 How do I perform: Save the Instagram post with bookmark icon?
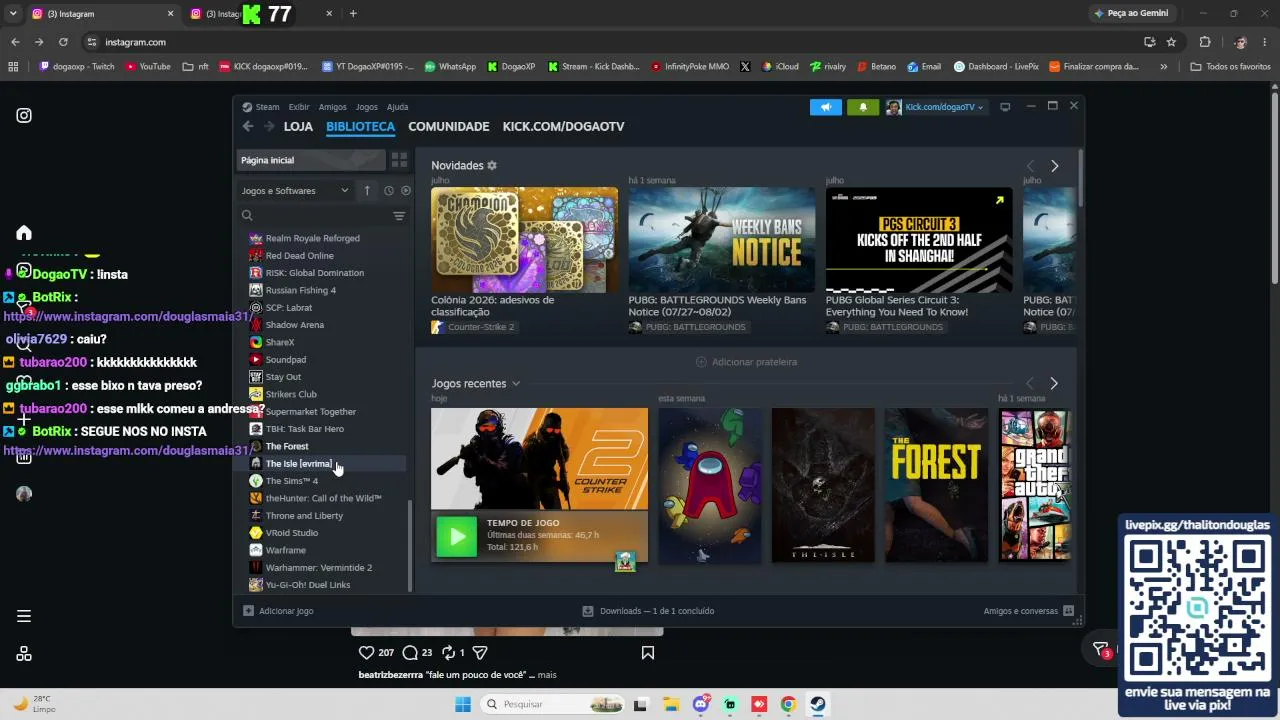(648, 652)
